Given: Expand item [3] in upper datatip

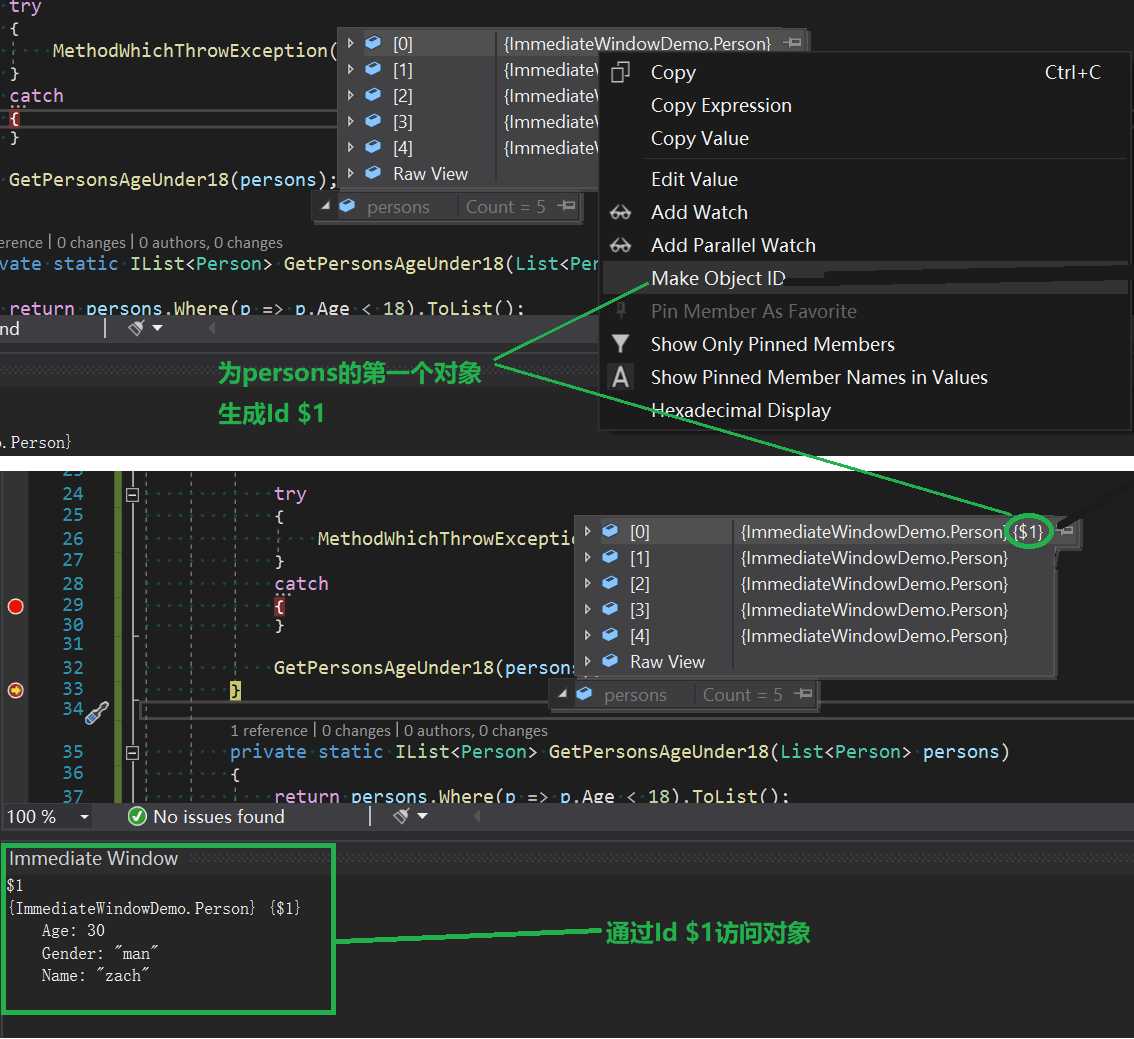Looking at the screenshot, I should 351,121.
